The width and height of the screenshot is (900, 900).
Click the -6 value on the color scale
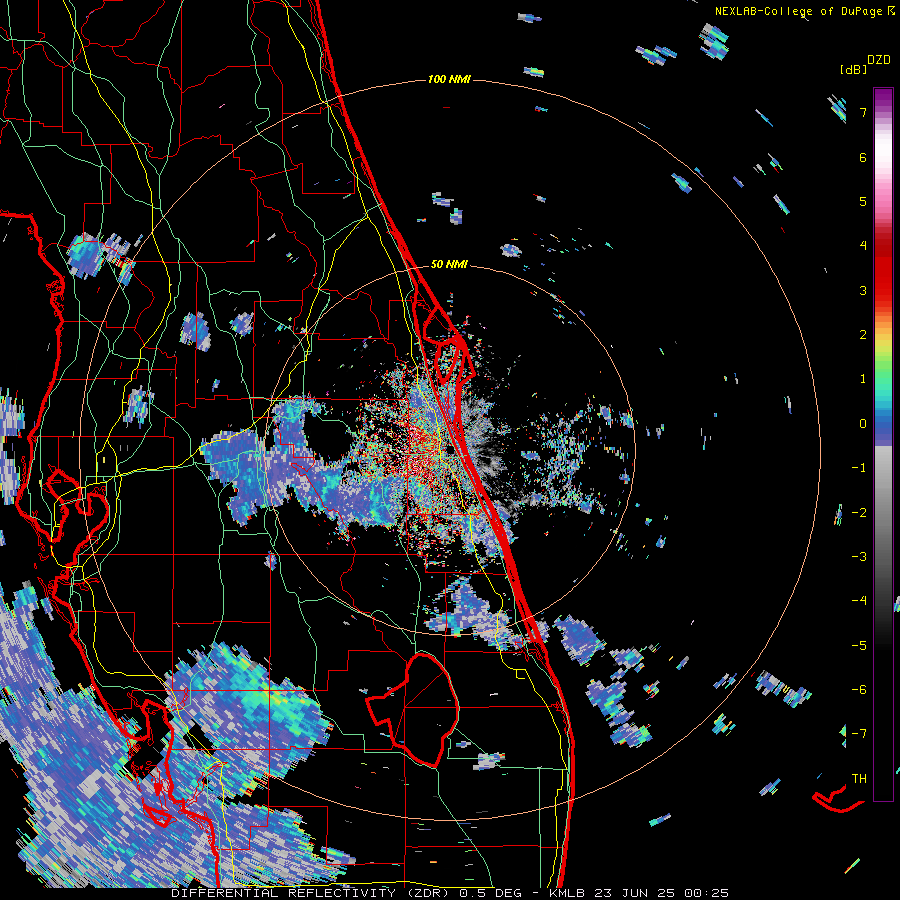click(x=859, y=690)
